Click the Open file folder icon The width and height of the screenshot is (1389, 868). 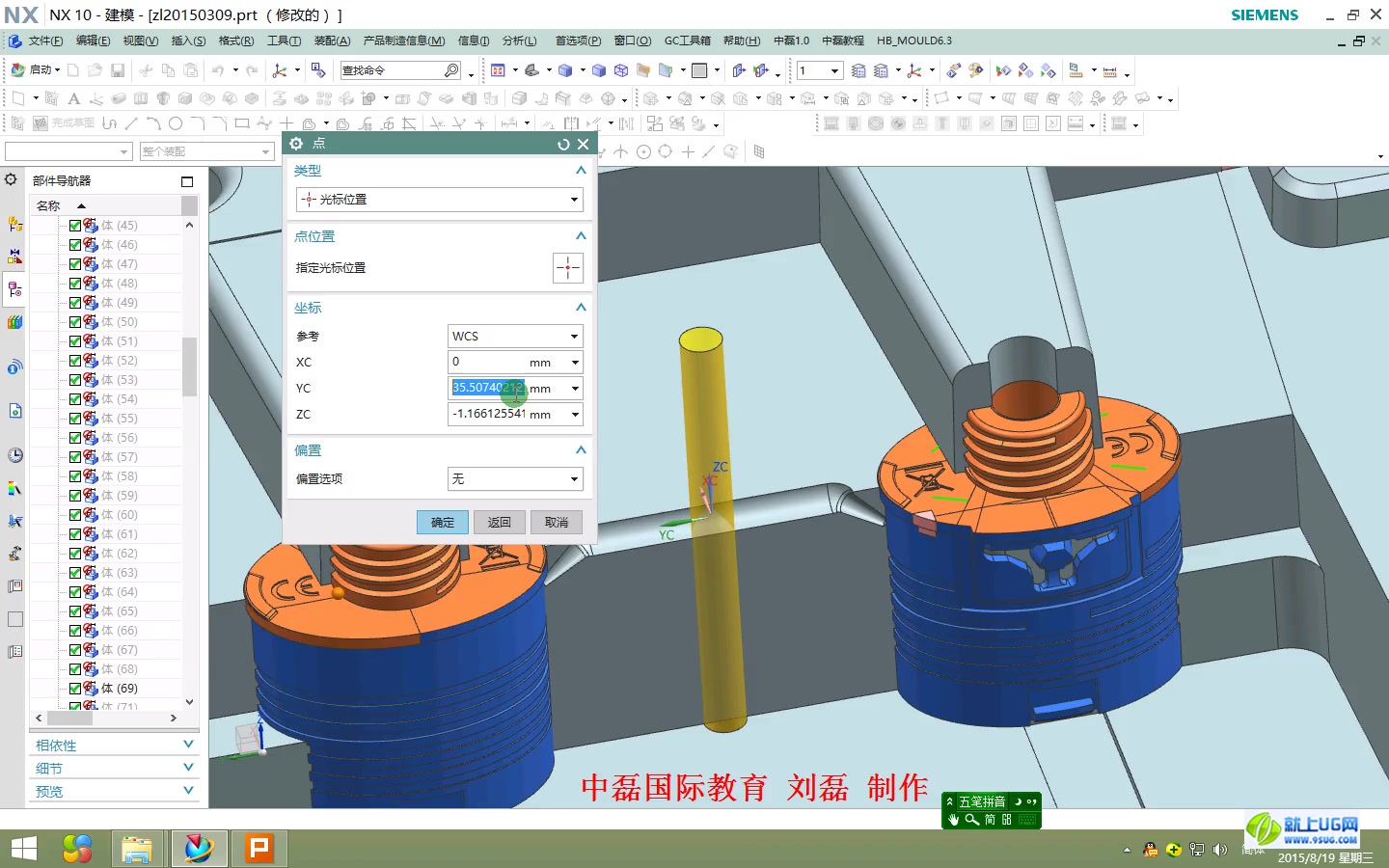(95, 70)
